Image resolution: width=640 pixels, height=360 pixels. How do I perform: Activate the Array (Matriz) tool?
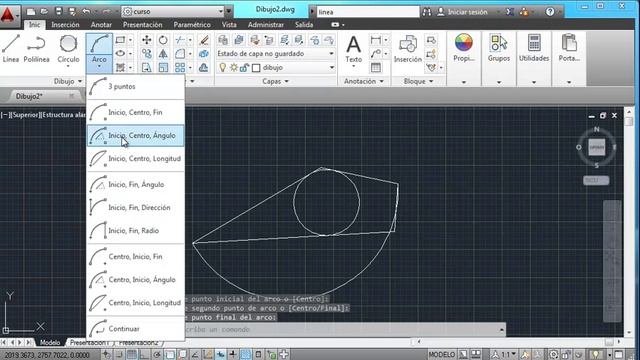click(180, 67)
